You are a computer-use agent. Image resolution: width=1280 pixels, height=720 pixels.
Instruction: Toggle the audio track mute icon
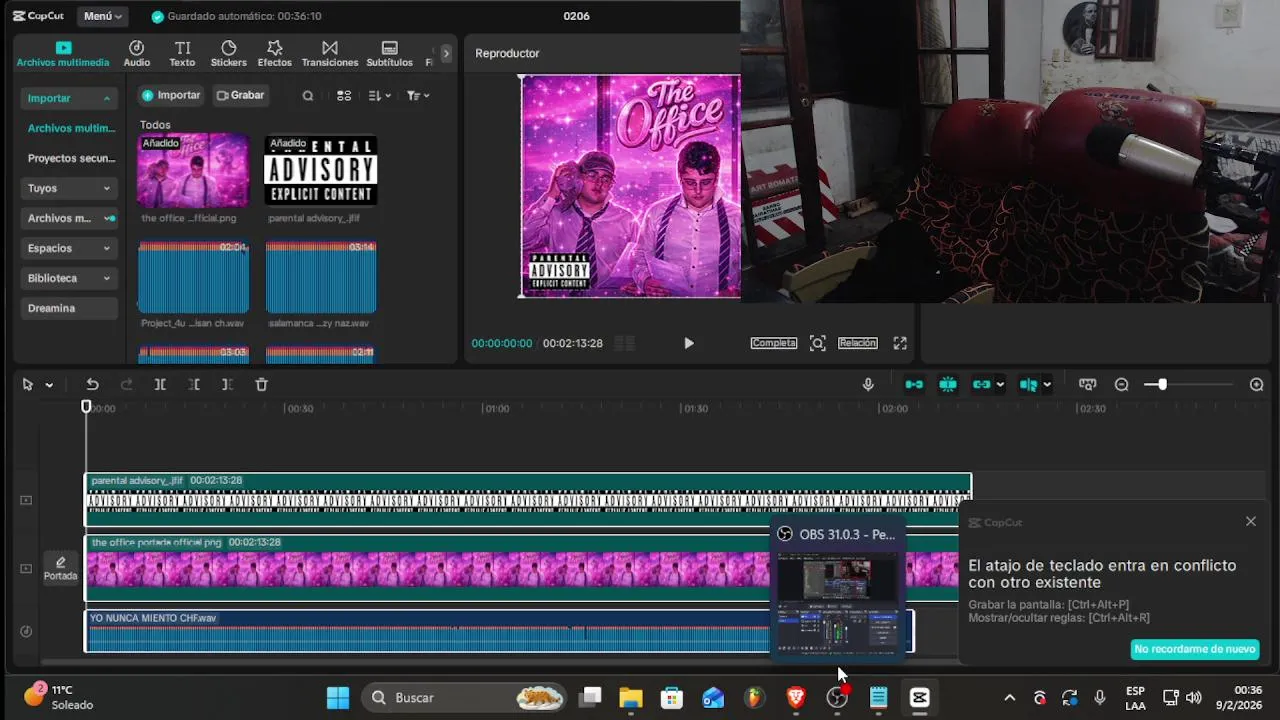tap(26, 631)
